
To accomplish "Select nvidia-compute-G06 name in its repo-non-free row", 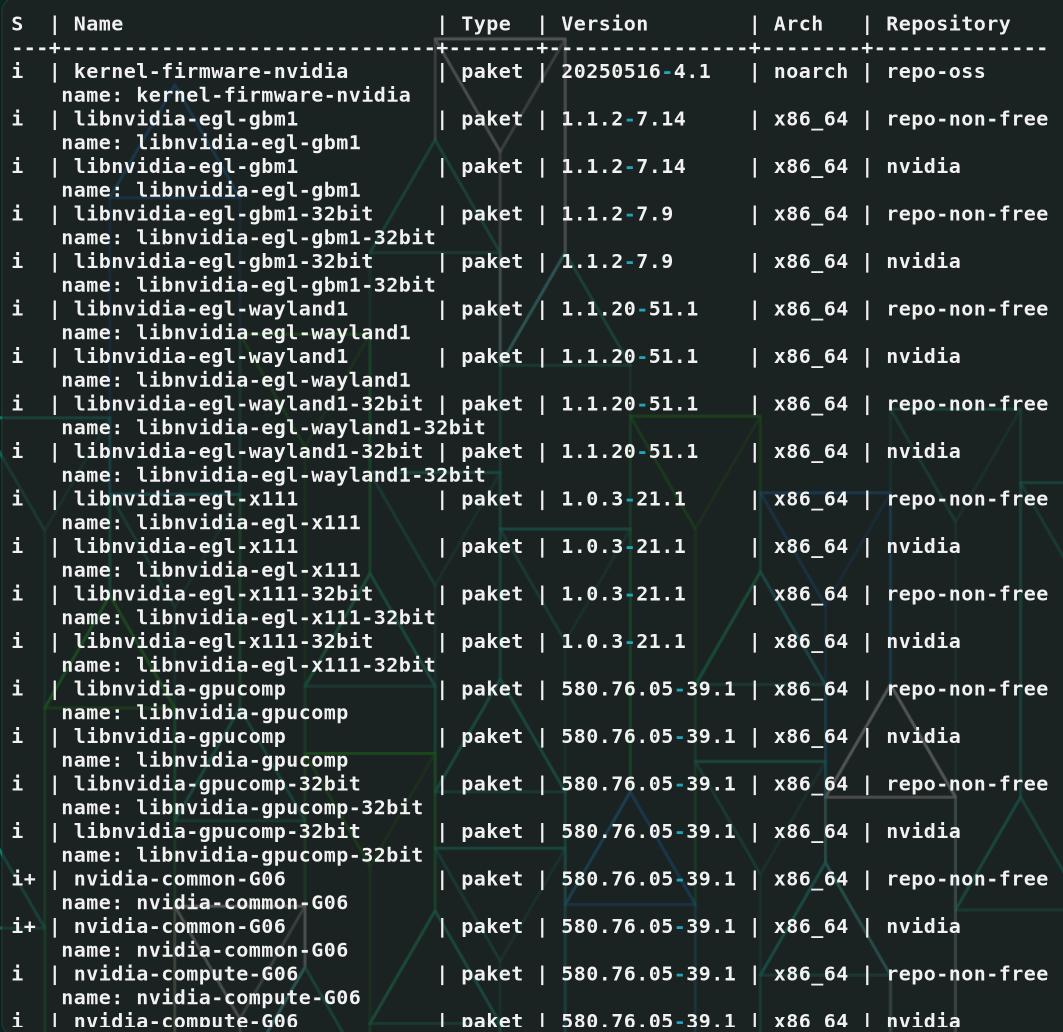I will (186, 974).
